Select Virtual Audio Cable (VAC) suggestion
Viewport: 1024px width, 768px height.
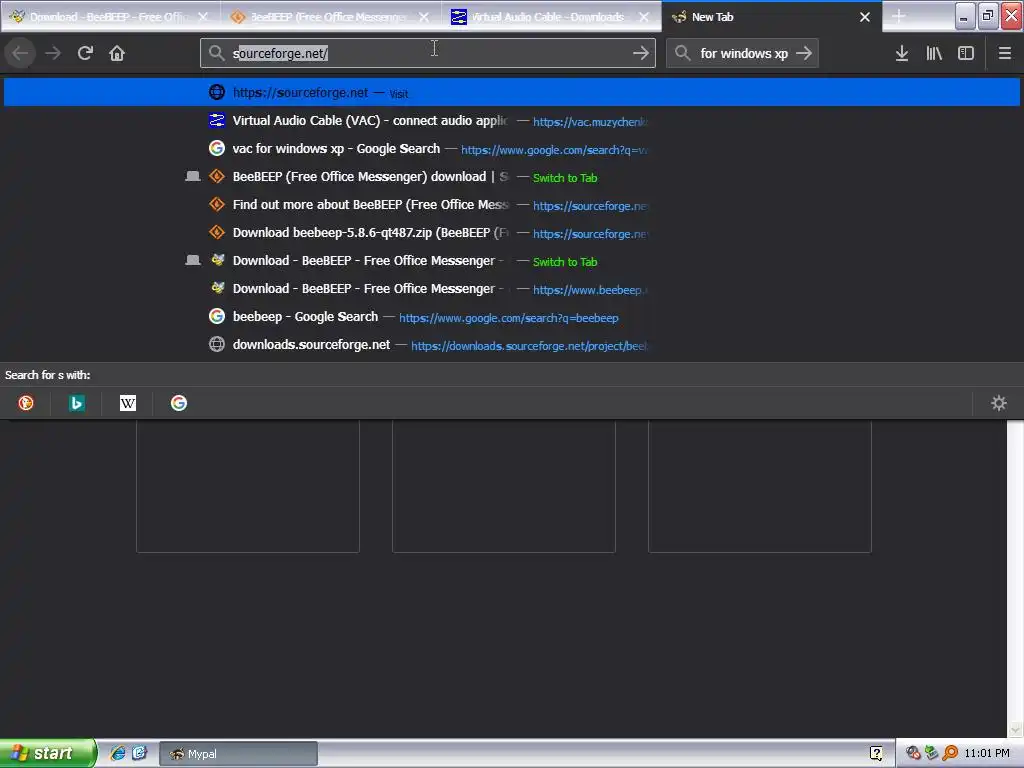point(512,120)
